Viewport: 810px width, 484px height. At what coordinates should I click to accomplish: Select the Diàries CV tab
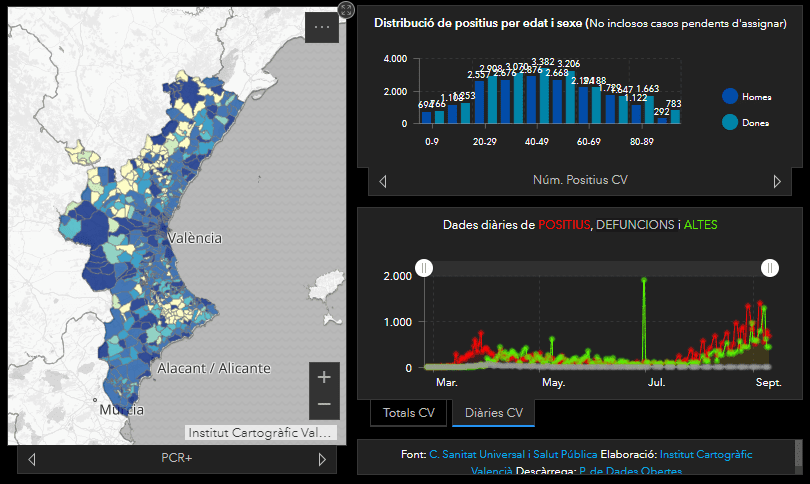pos(493,413)
